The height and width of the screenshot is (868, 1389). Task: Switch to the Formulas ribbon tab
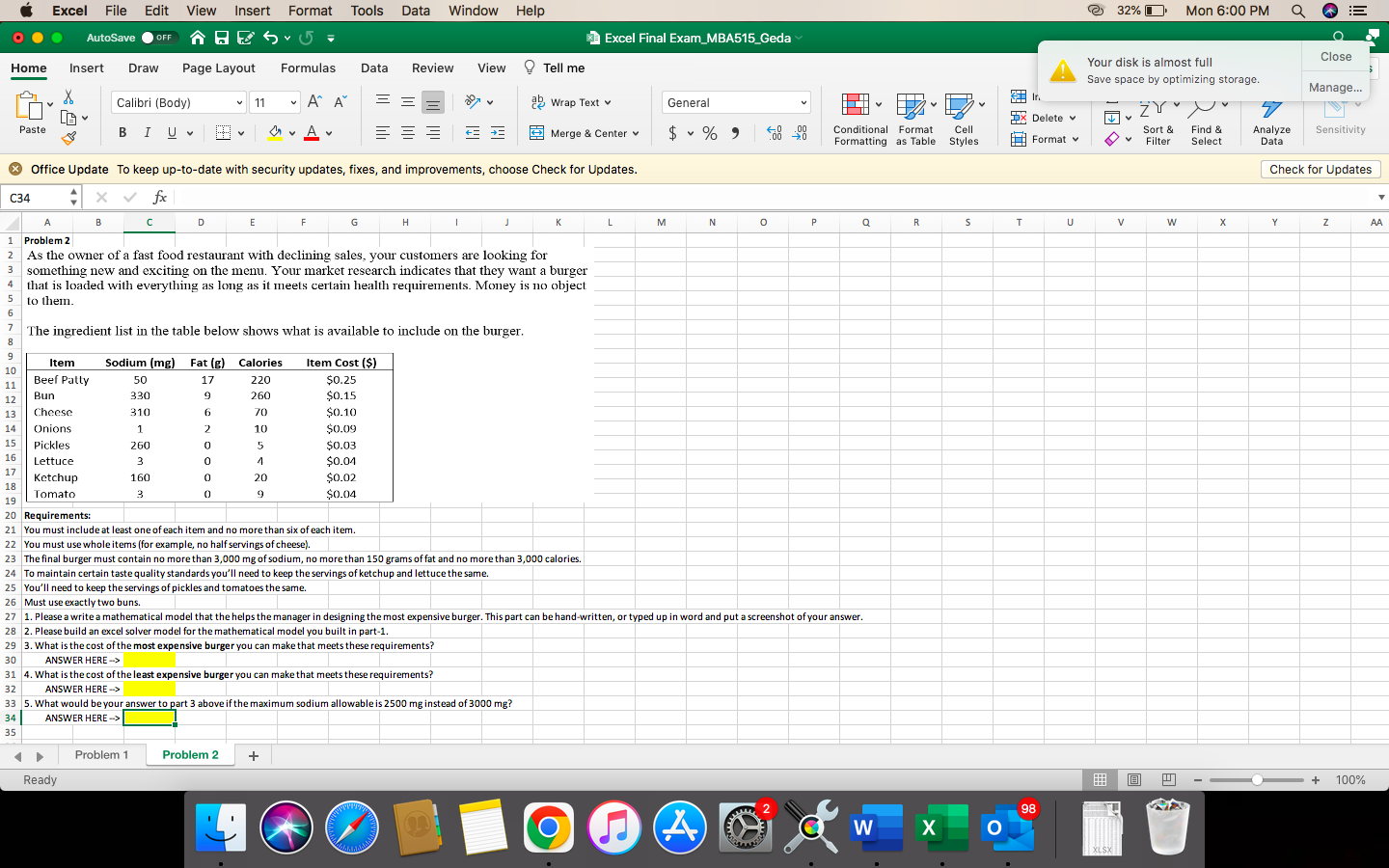pyautogui.click(x=308, y=68)
